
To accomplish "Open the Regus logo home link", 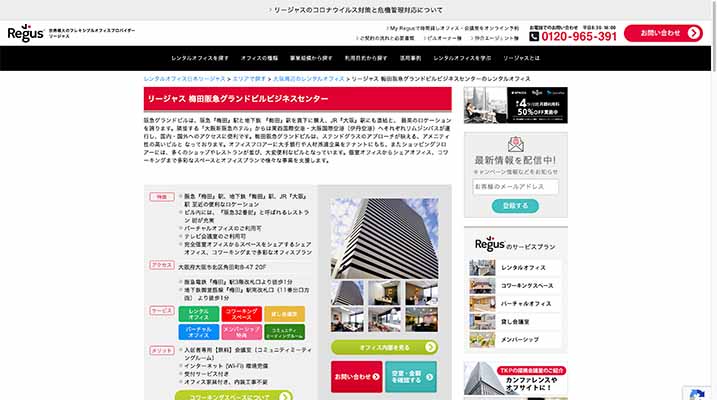I will 26,33.
